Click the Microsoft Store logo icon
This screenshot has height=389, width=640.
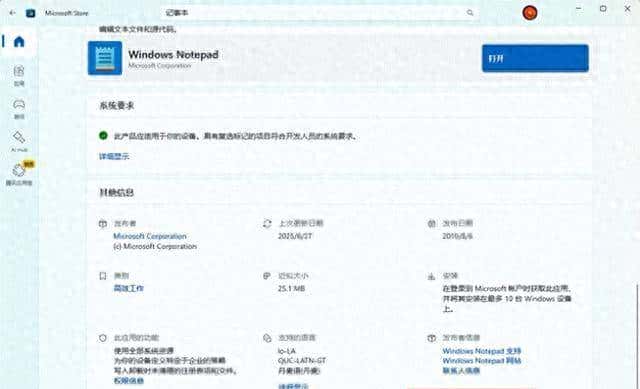tap(30, 13)
